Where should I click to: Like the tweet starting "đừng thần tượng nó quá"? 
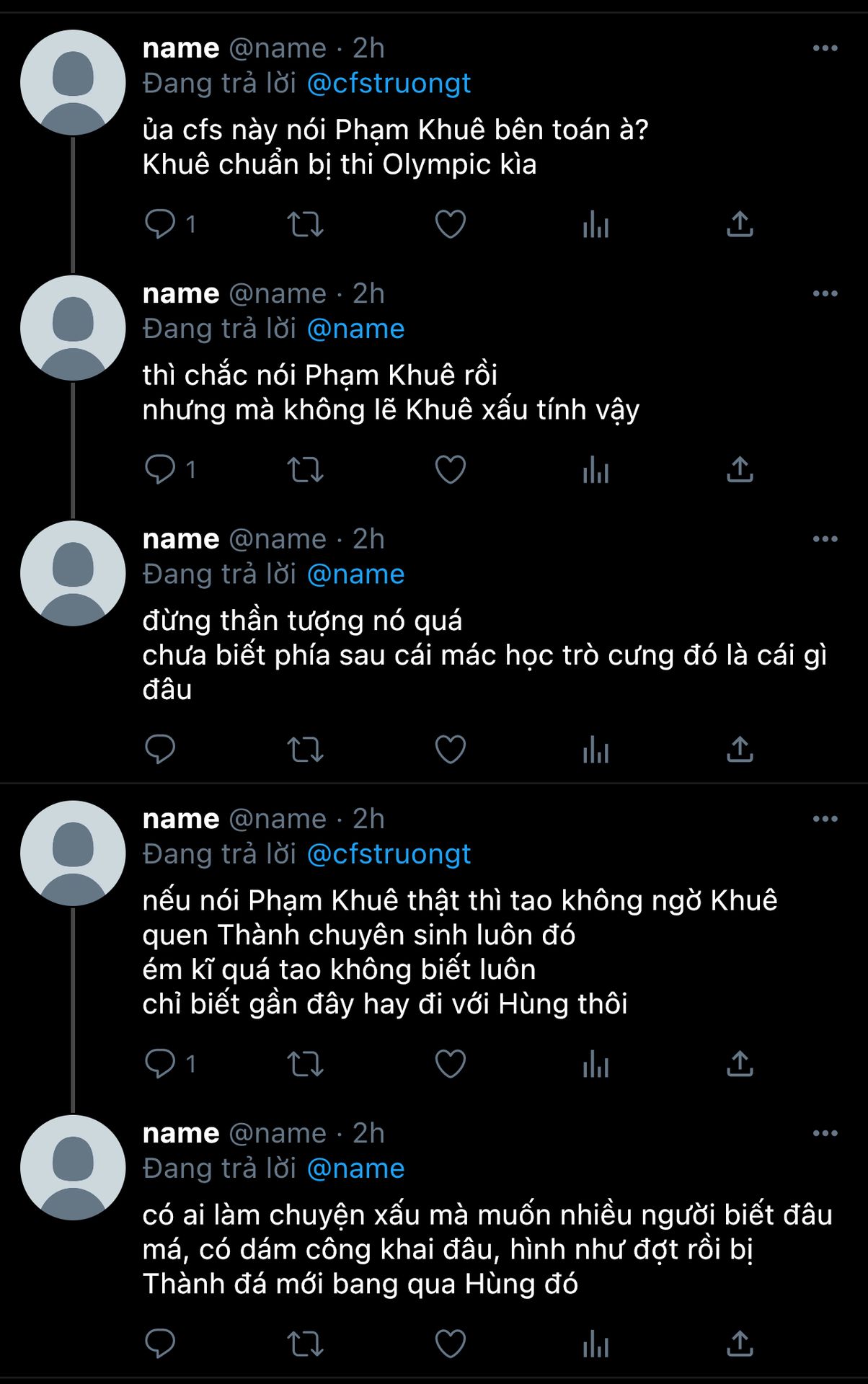451,750
